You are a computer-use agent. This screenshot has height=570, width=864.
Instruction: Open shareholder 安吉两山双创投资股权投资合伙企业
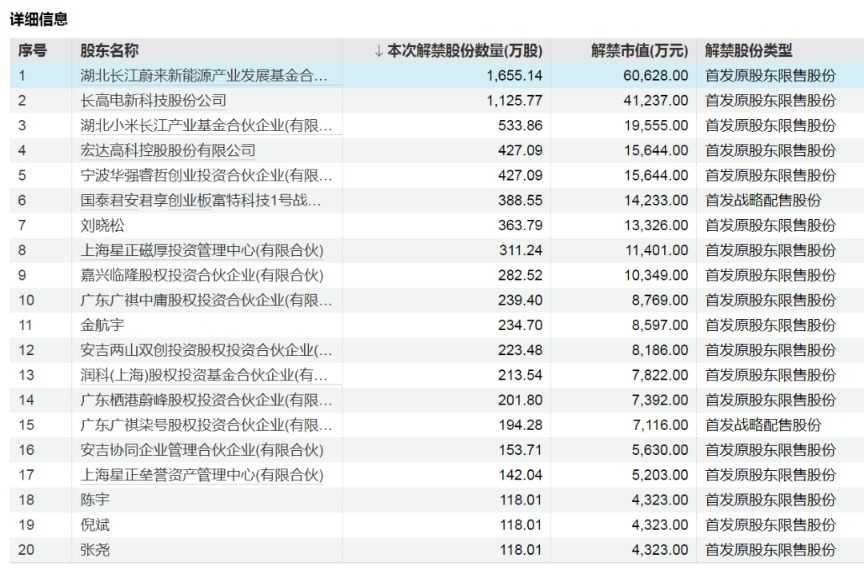tap(206, 350)
